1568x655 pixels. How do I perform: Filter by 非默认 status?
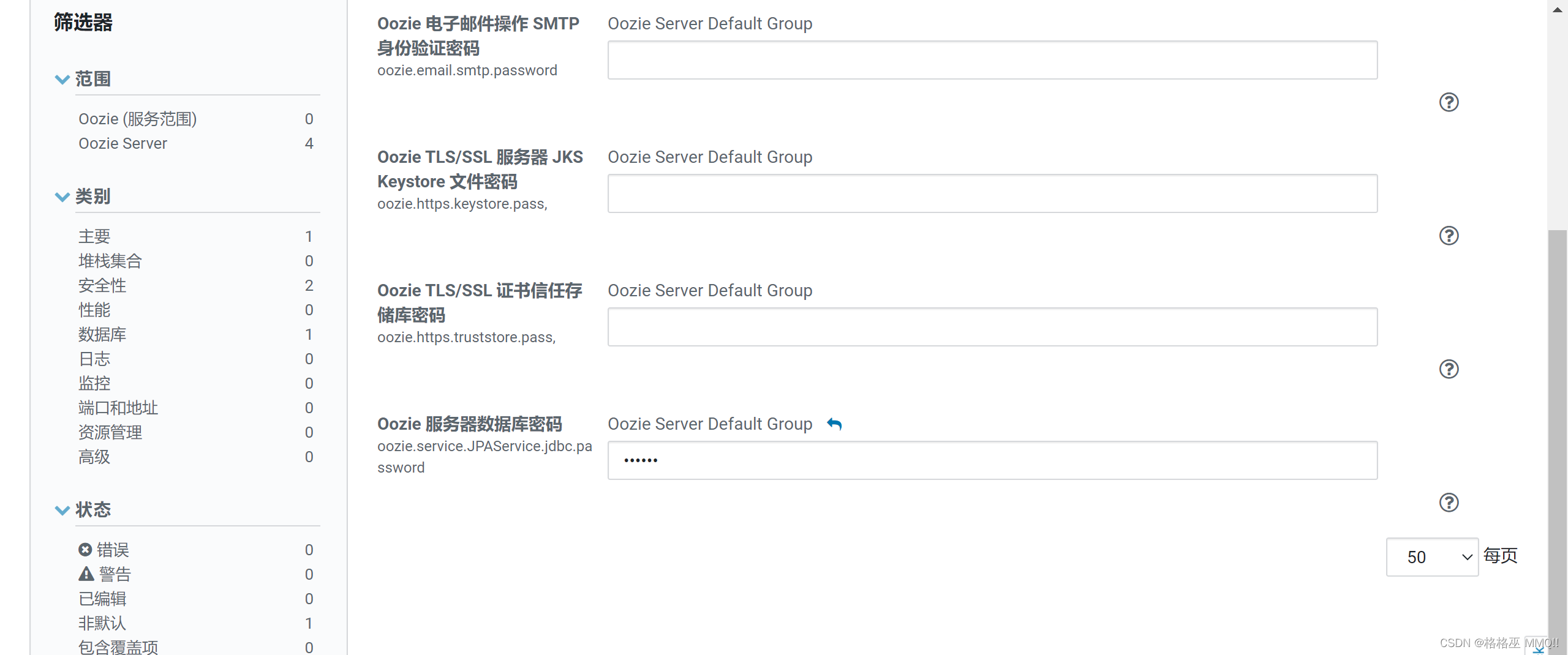102,623
